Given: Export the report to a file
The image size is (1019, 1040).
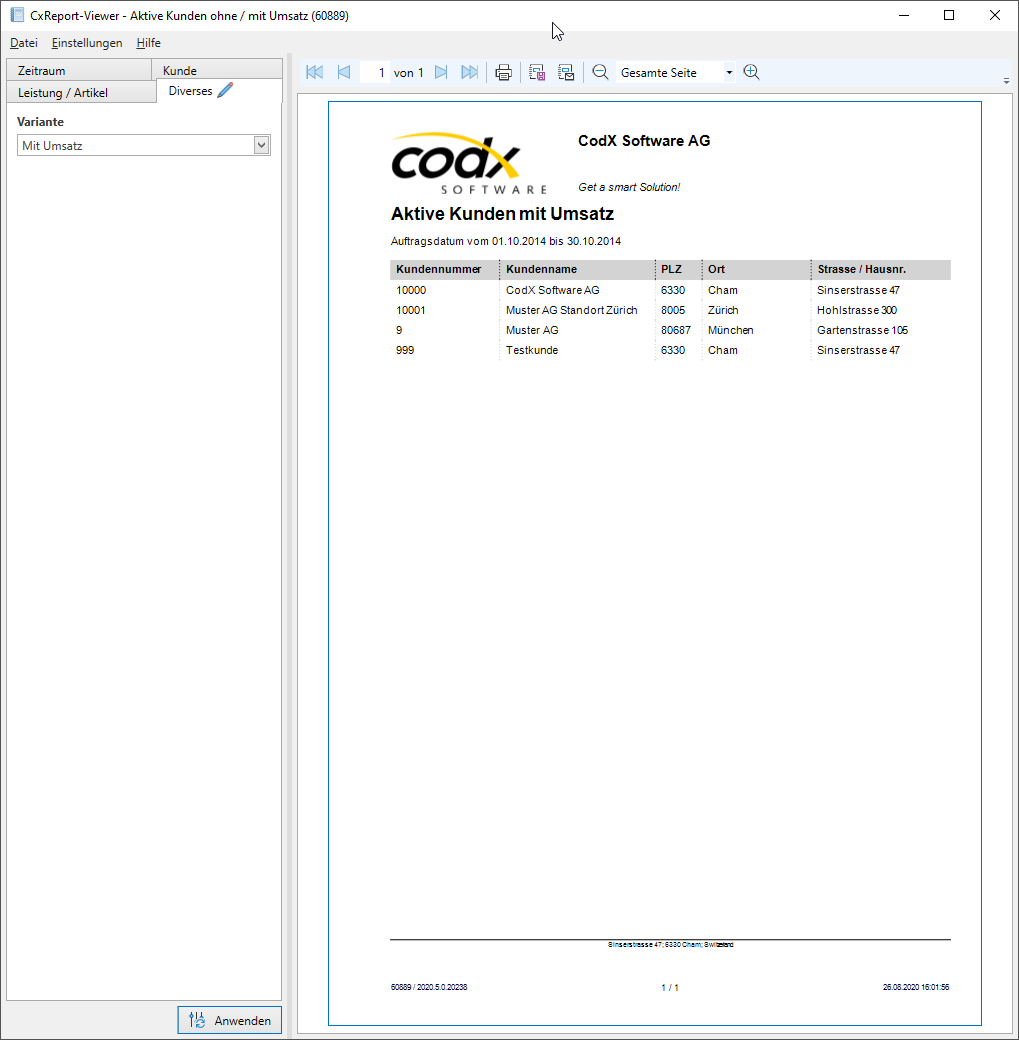Looking at the screenshot, I should click(537, 71).
